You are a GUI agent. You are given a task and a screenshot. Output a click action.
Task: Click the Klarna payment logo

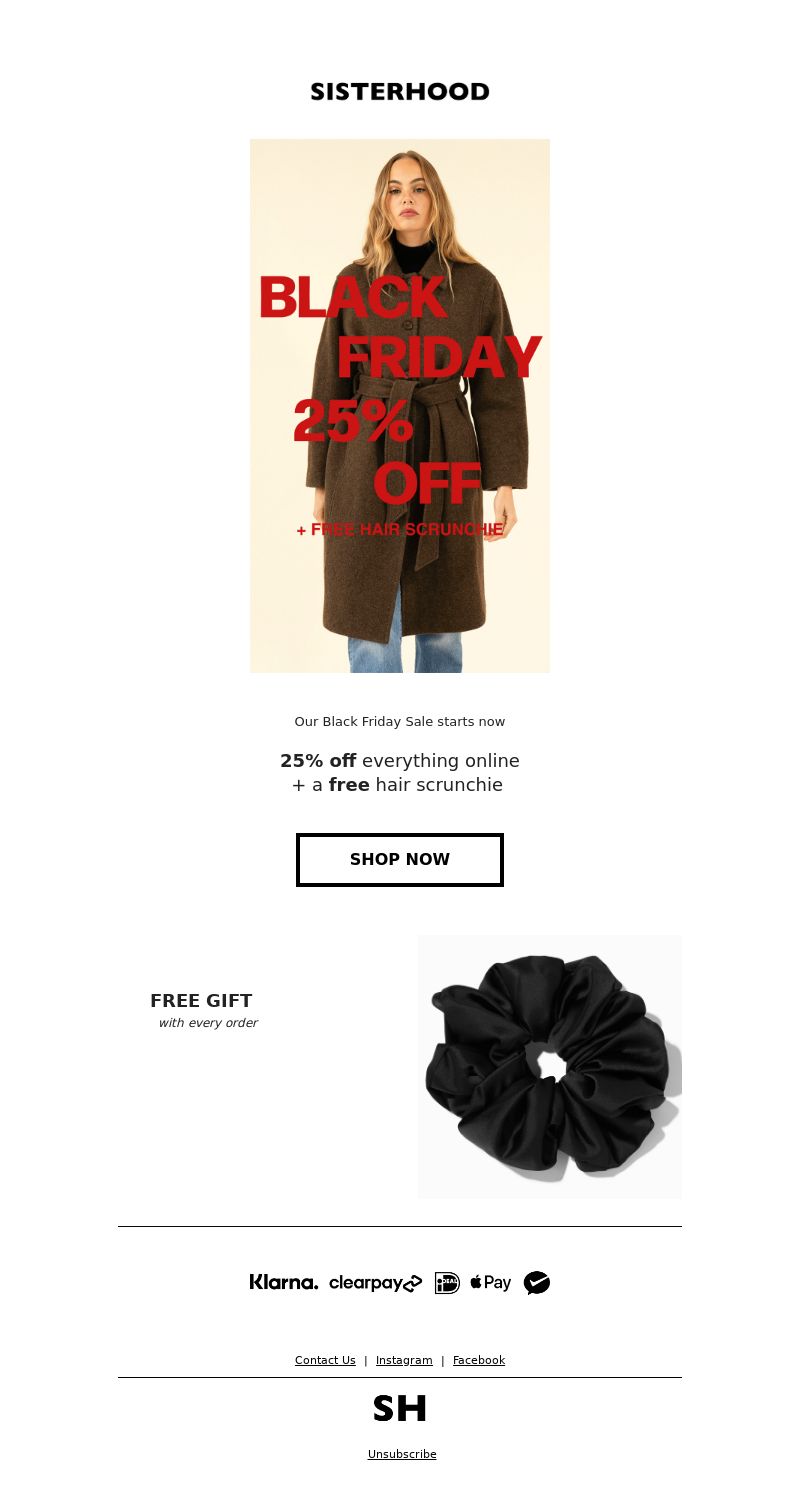click(284, 1282)
